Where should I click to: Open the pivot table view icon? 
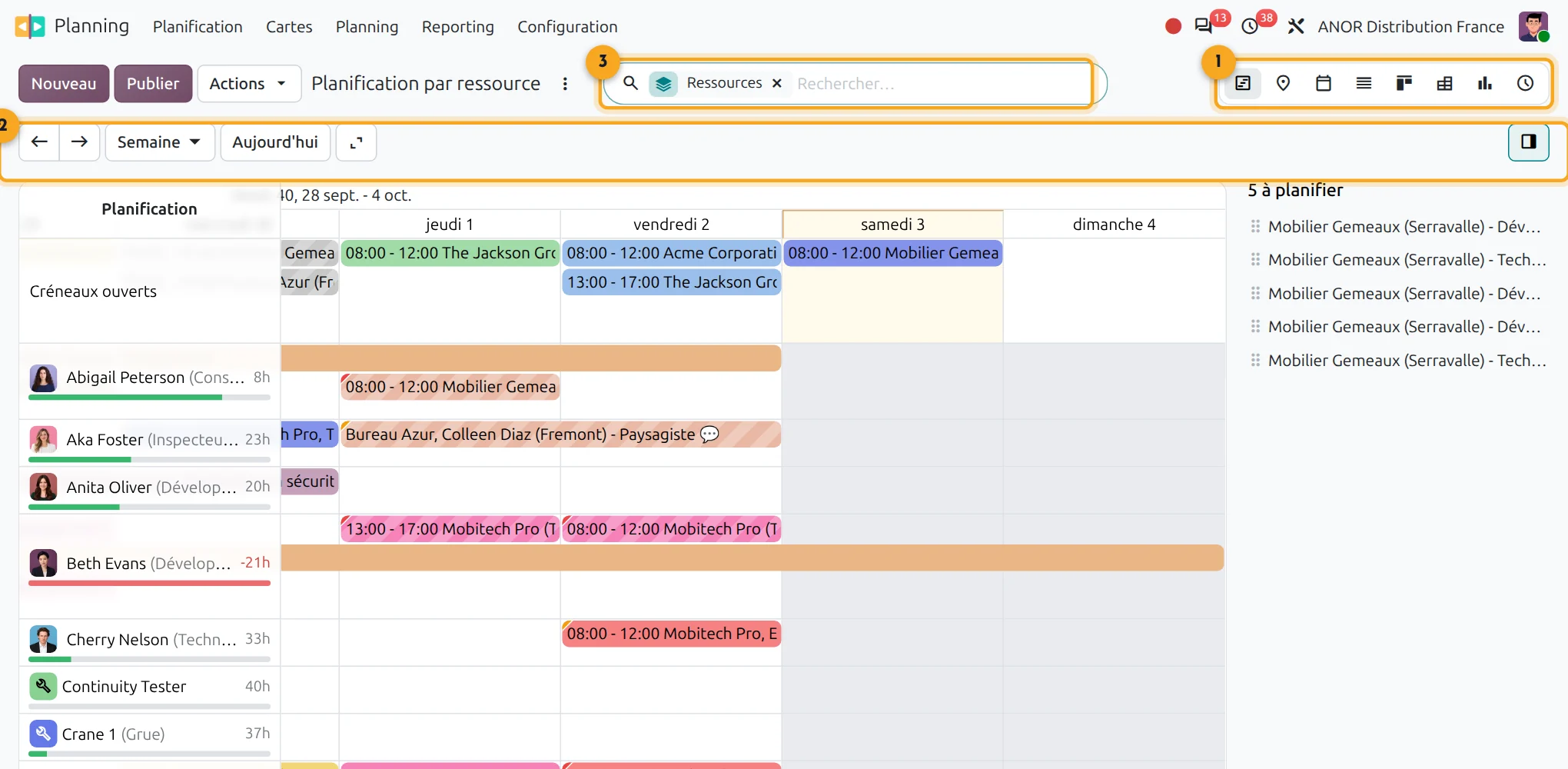1444,83
